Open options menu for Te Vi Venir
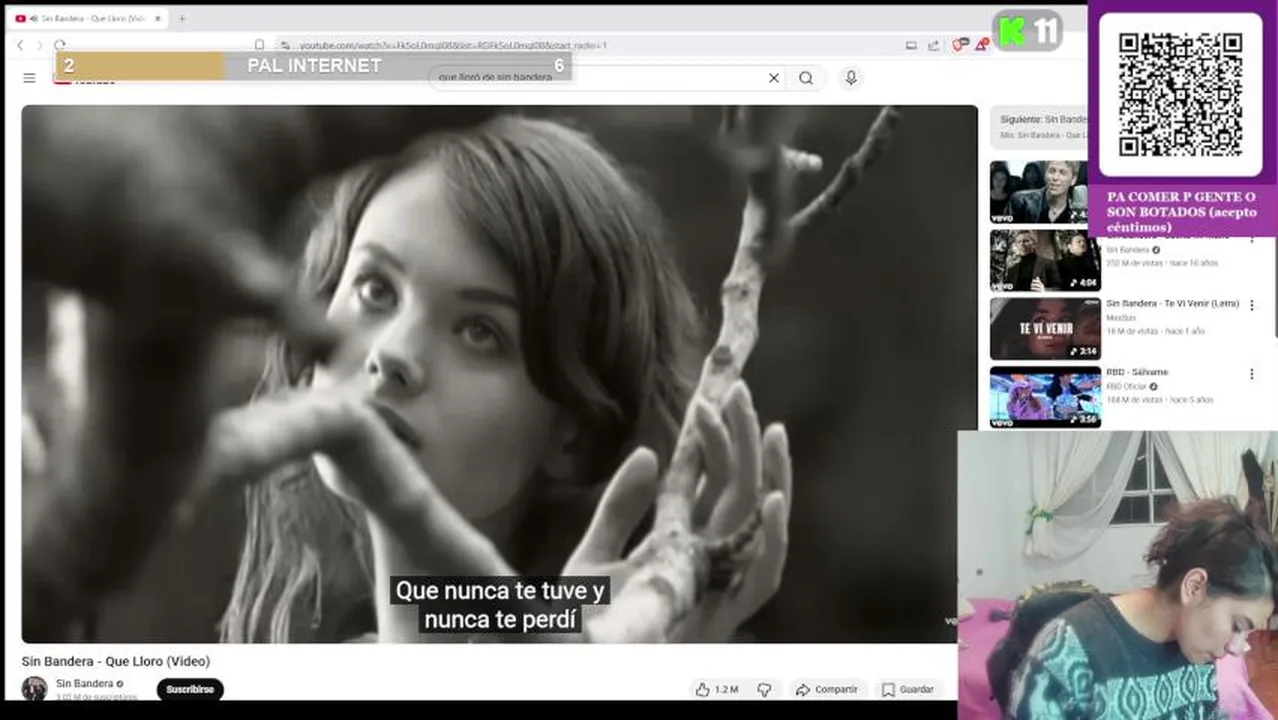The width and height of the screenshot is (1278, 720). click(x=1251, y=305)
